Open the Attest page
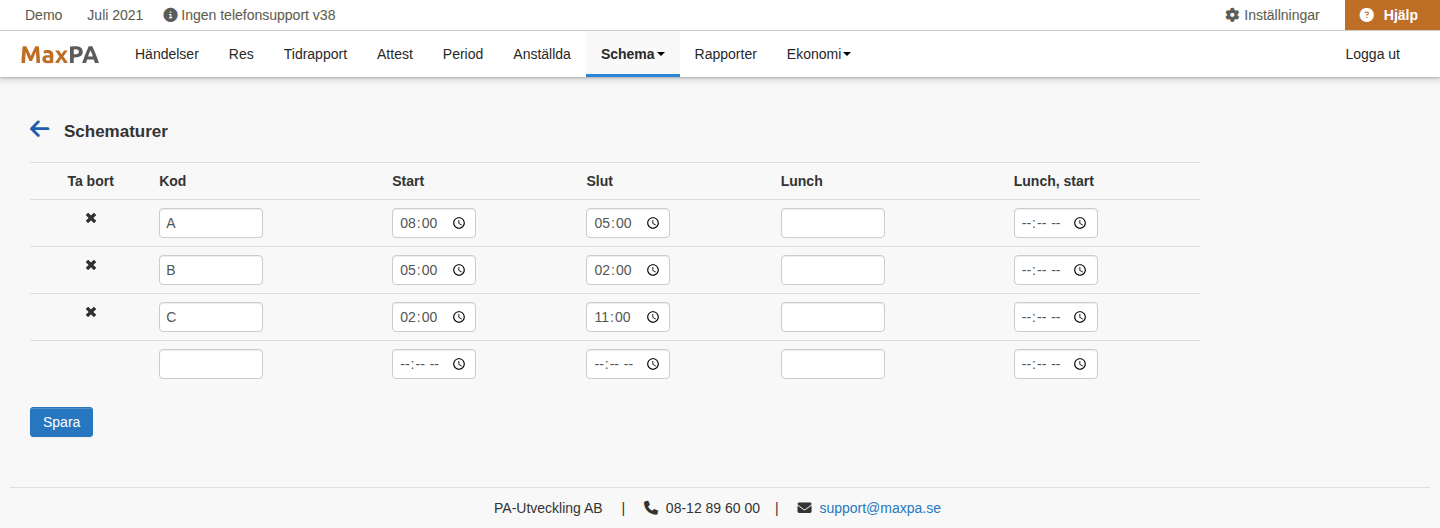1440x528 pixels. point(395,54)
